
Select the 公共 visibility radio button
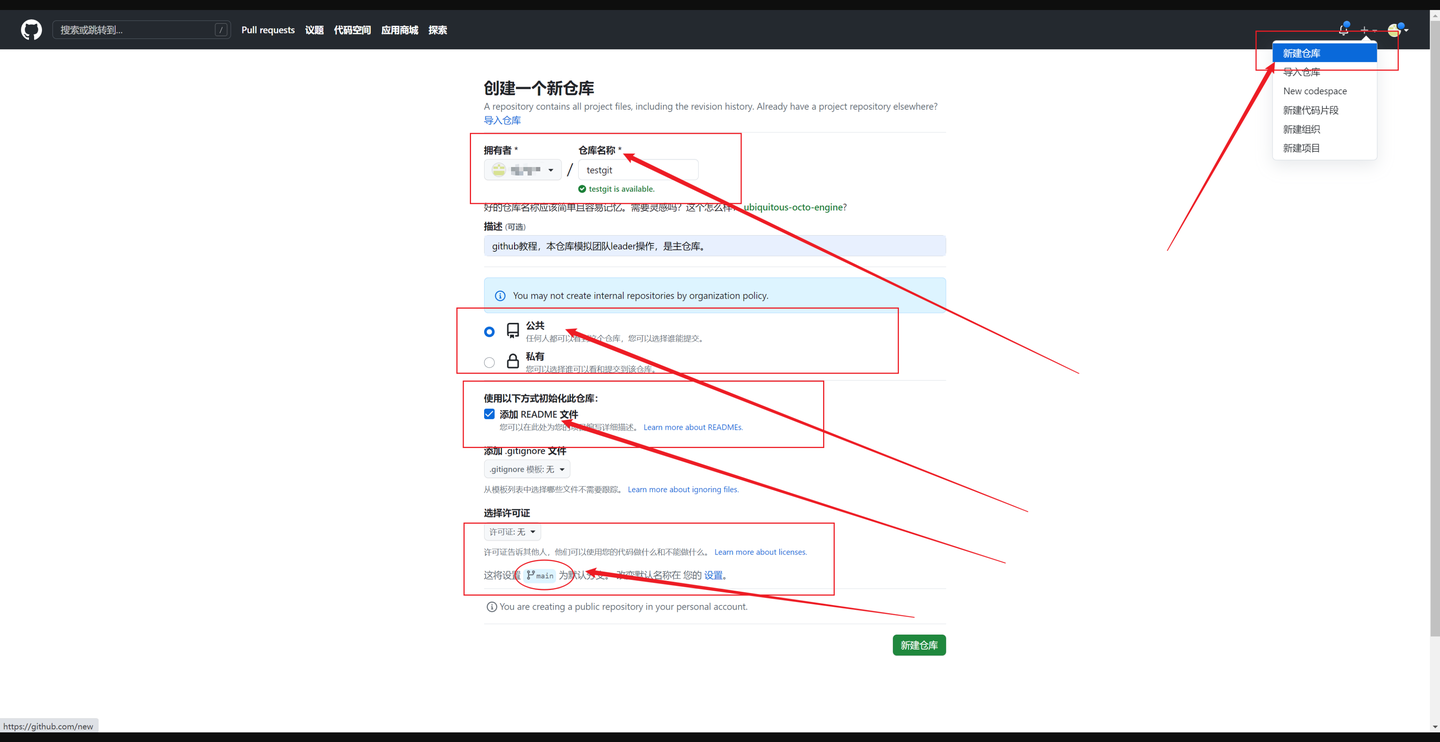coord(489,331)
